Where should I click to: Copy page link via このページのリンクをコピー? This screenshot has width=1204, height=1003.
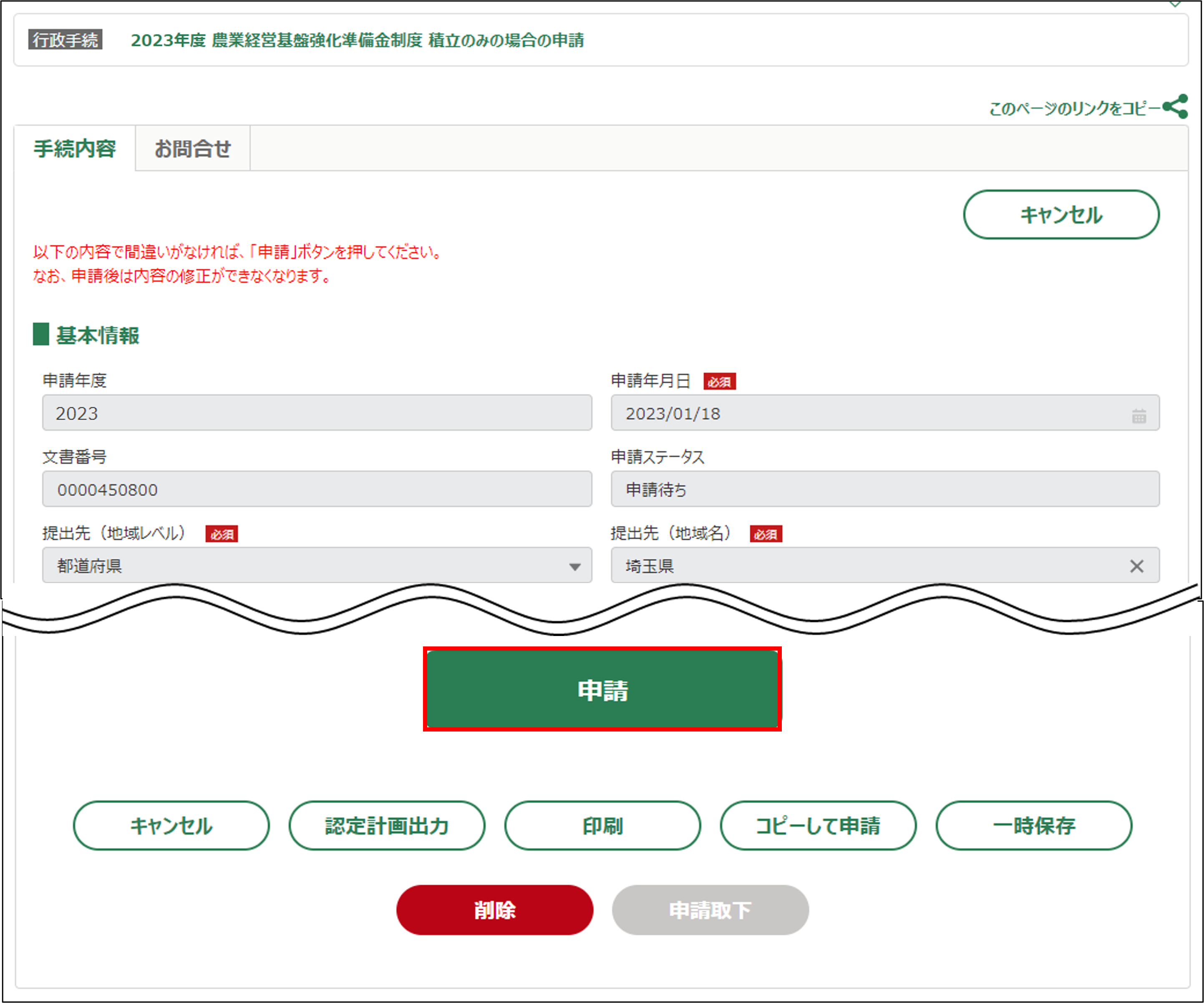point(1074,108)
